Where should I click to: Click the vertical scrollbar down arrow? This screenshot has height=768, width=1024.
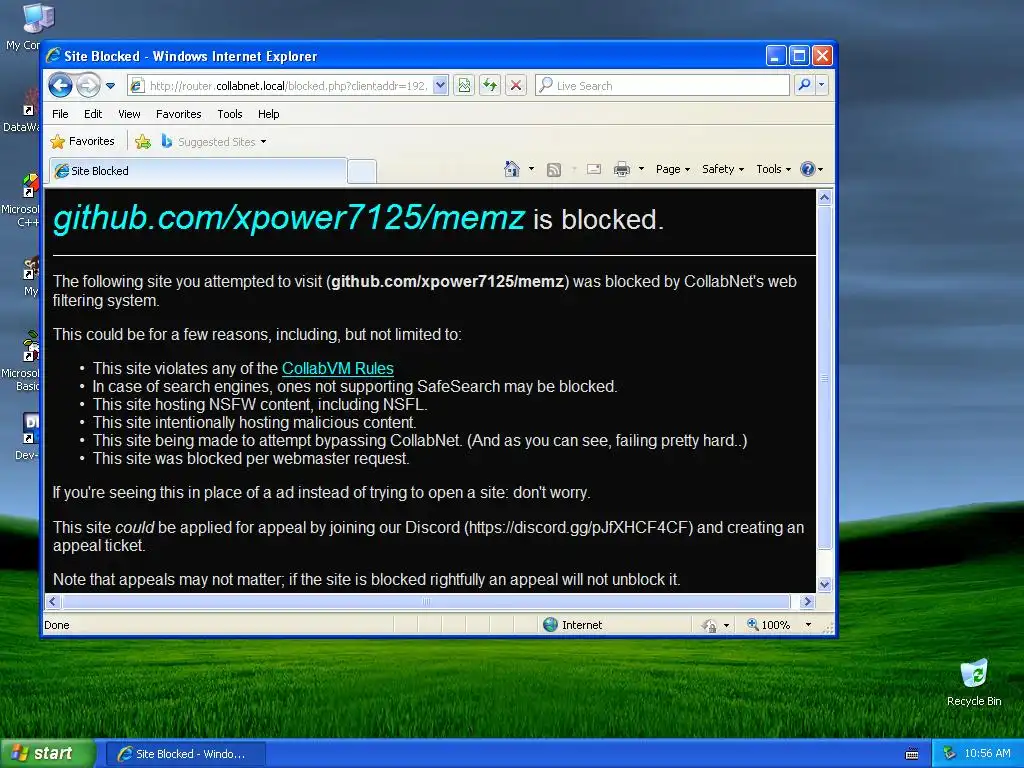(x=824, y=584)
